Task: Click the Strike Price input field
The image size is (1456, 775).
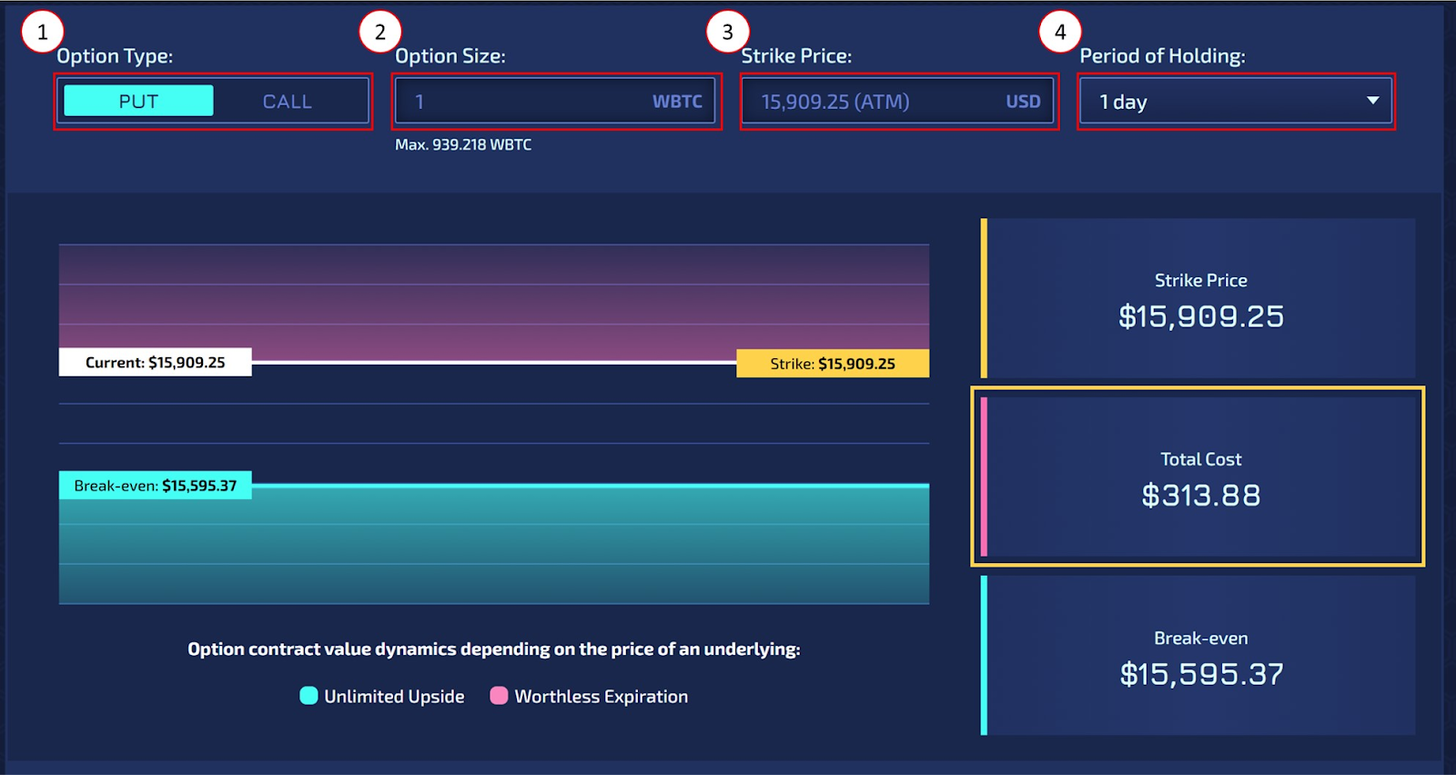Action: (899, 101)
